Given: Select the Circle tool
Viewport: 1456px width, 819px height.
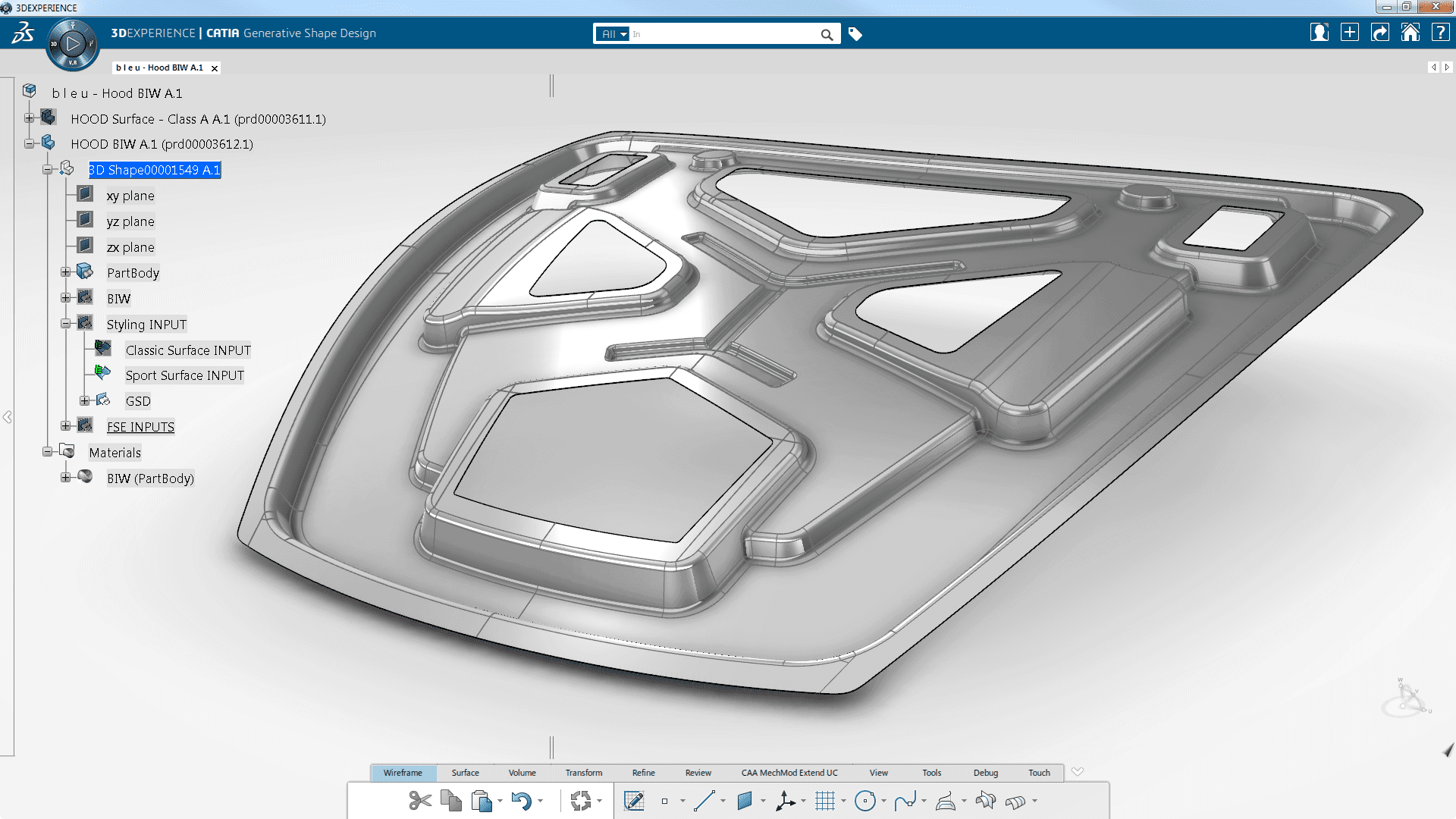Looking at the screenshot, I should click(x=864, y=801).
